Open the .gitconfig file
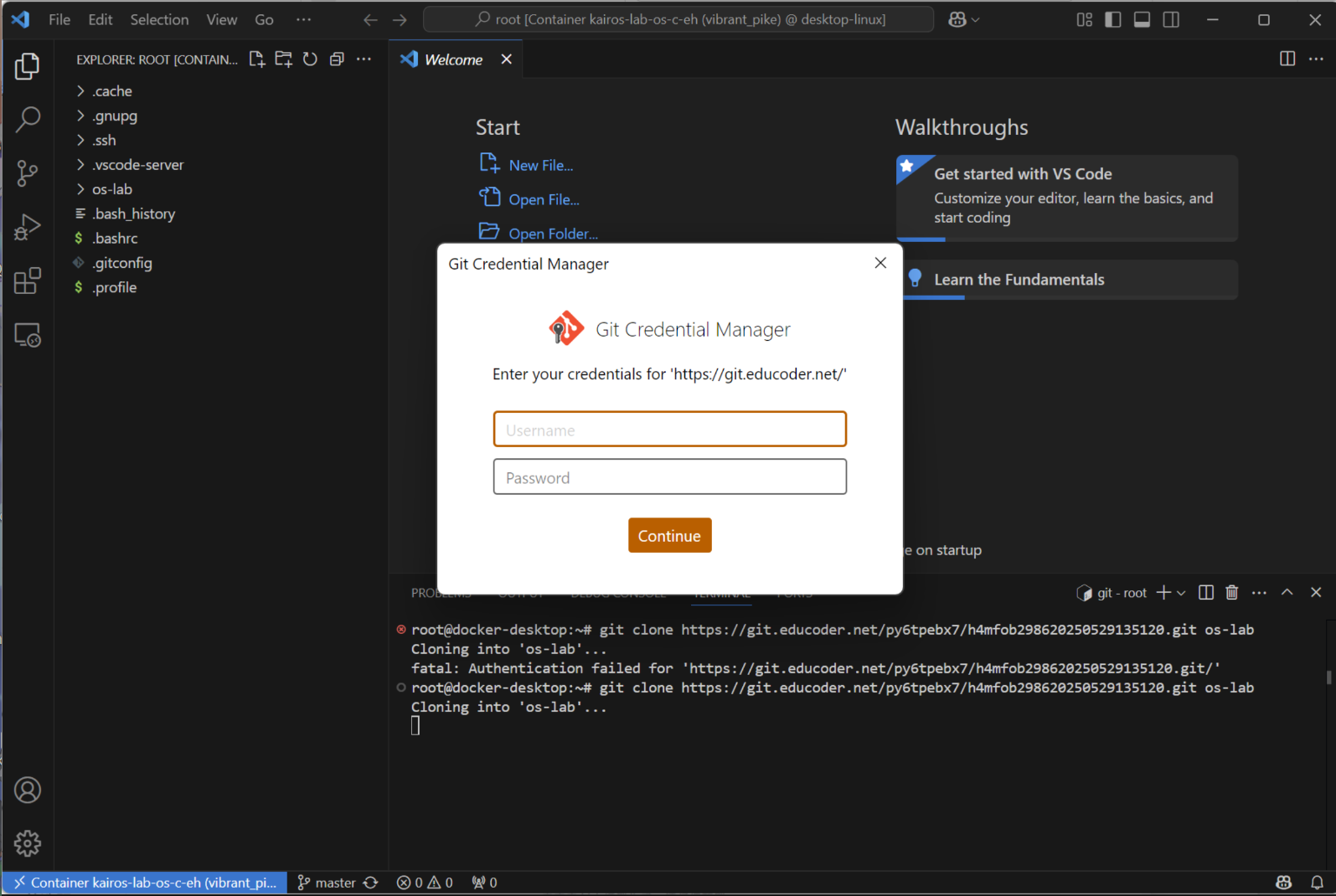 click(x=122, y=263)
